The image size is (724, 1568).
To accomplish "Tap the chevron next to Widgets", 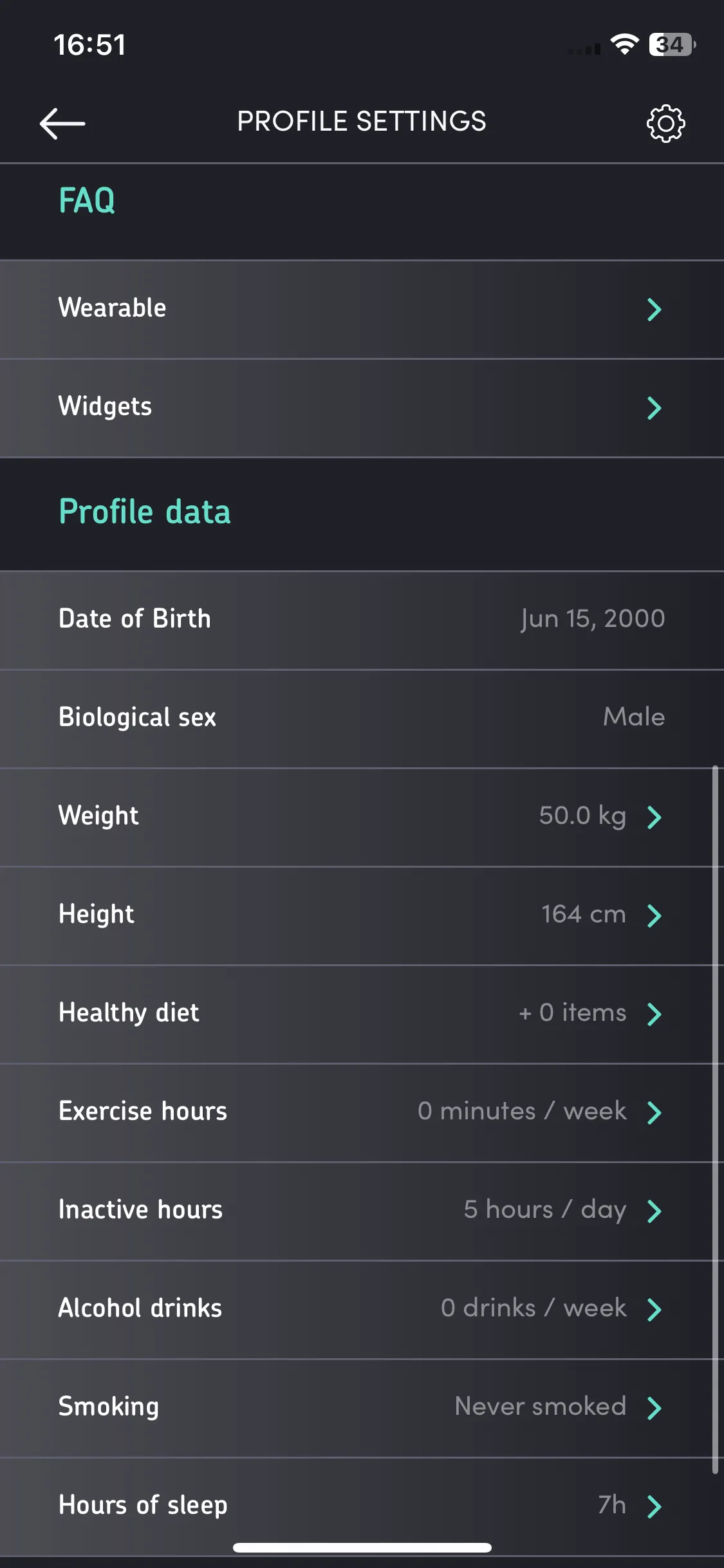I will coord(654,408).
